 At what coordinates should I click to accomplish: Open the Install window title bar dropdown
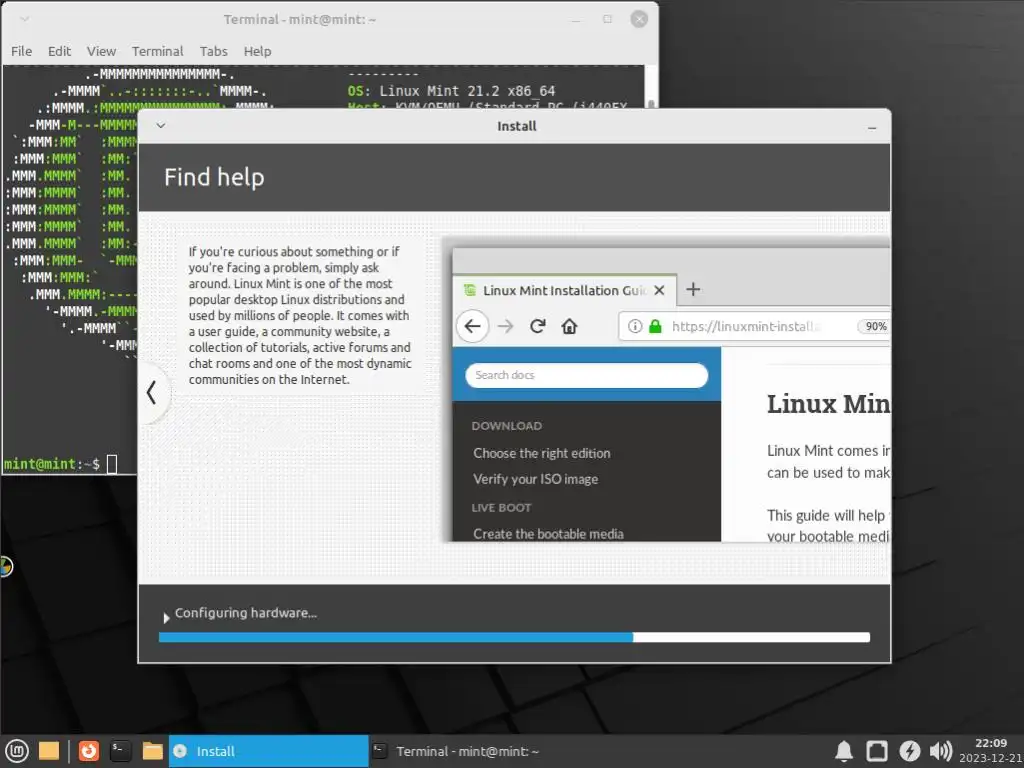(x=161, y=125)
